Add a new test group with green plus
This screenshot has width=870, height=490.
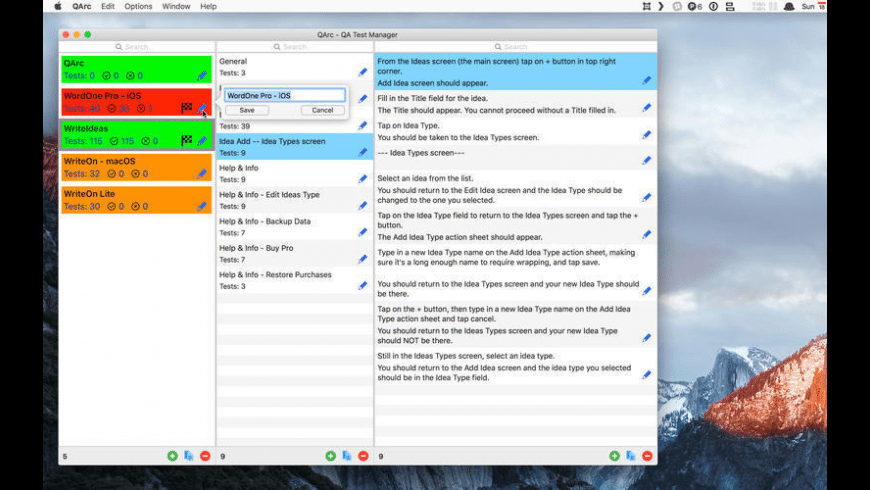click(x=331, y=456)
